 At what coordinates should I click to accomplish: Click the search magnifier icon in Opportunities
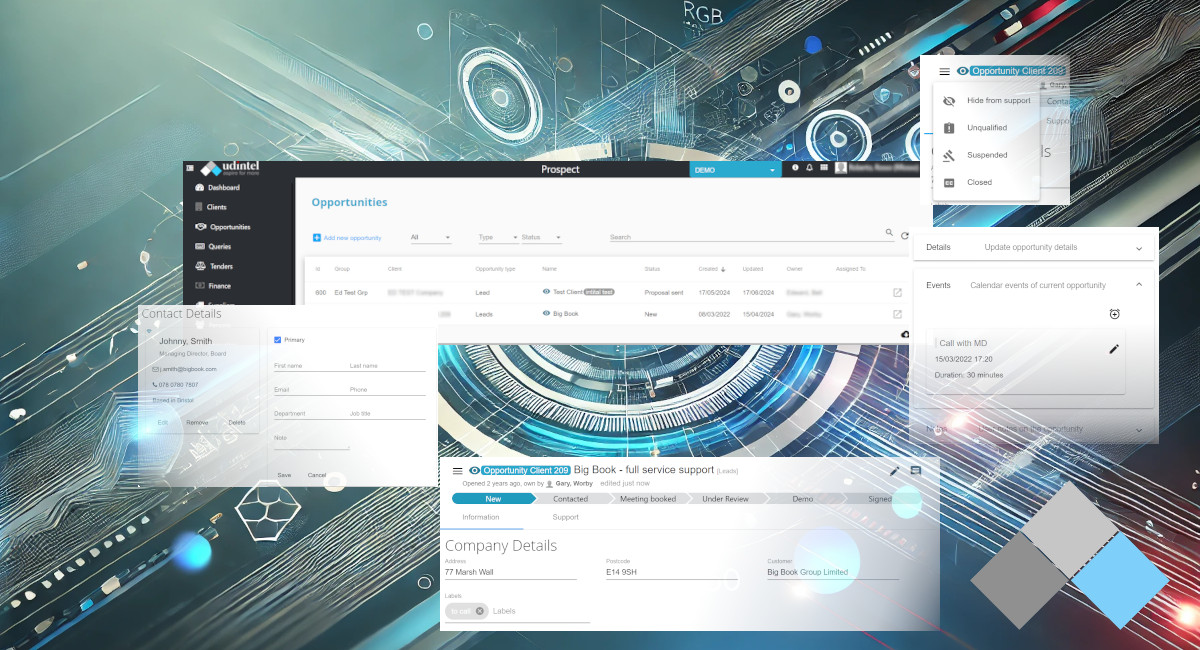tap(889, 233)
